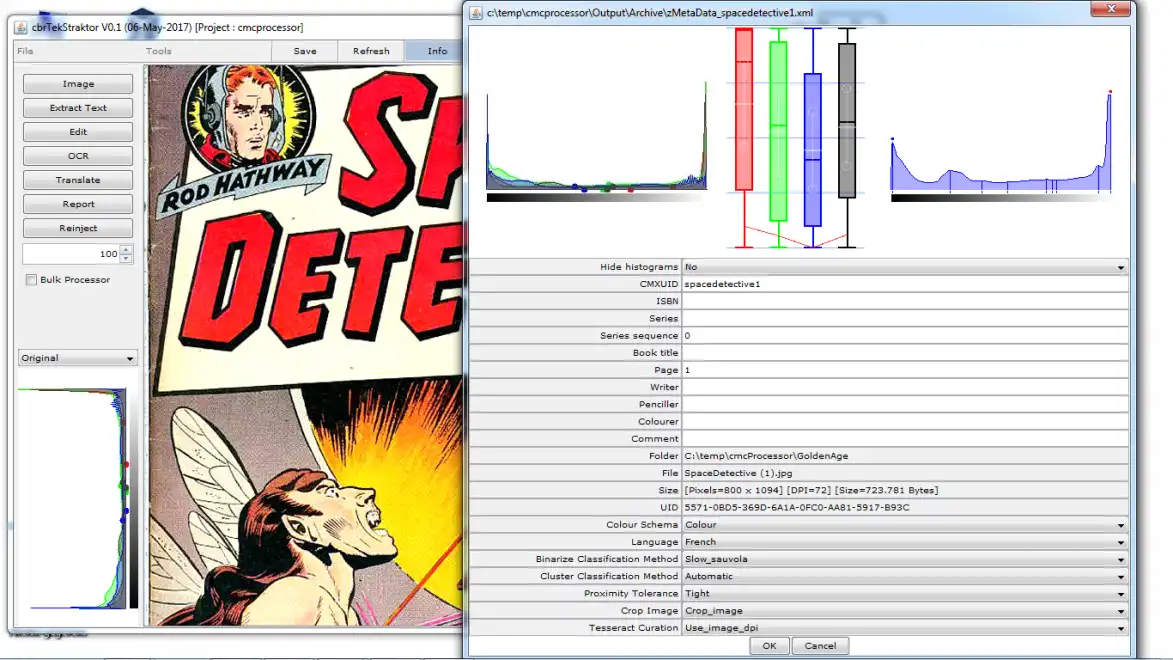1173x660 pixels.
Task: Click the Page field showing 1
Action: tap(904, 370)
